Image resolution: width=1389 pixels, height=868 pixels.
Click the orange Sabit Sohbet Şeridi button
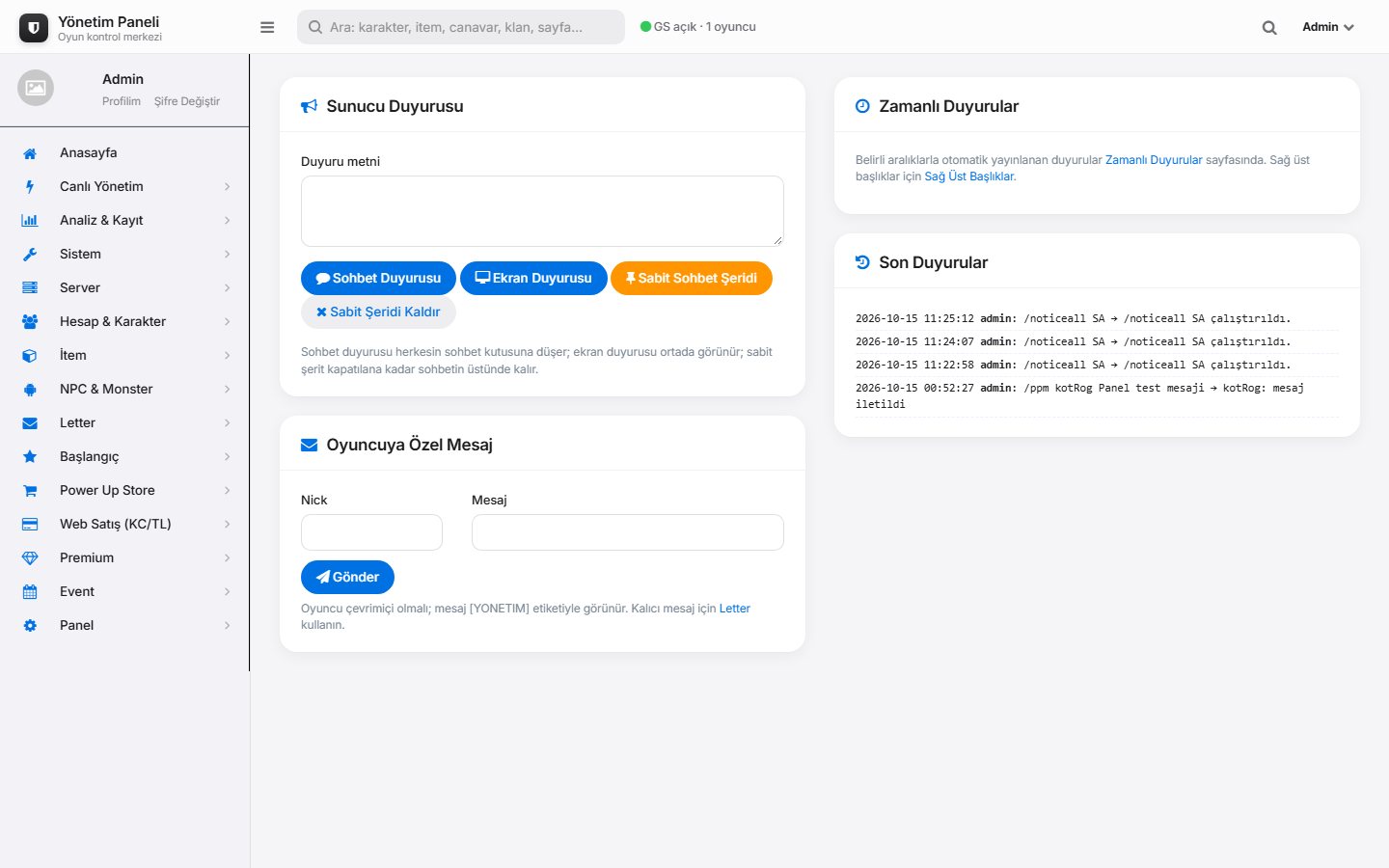click(x=692, y=278)
